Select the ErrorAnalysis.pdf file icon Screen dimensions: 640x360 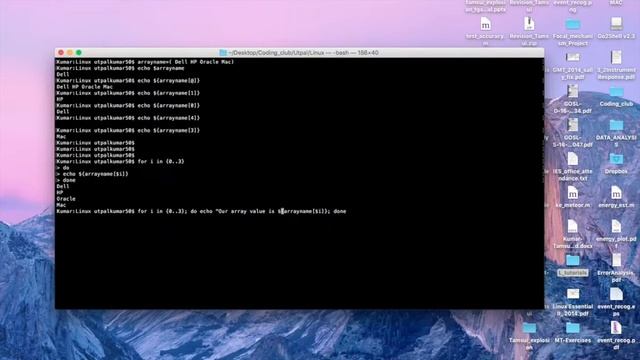616,260
